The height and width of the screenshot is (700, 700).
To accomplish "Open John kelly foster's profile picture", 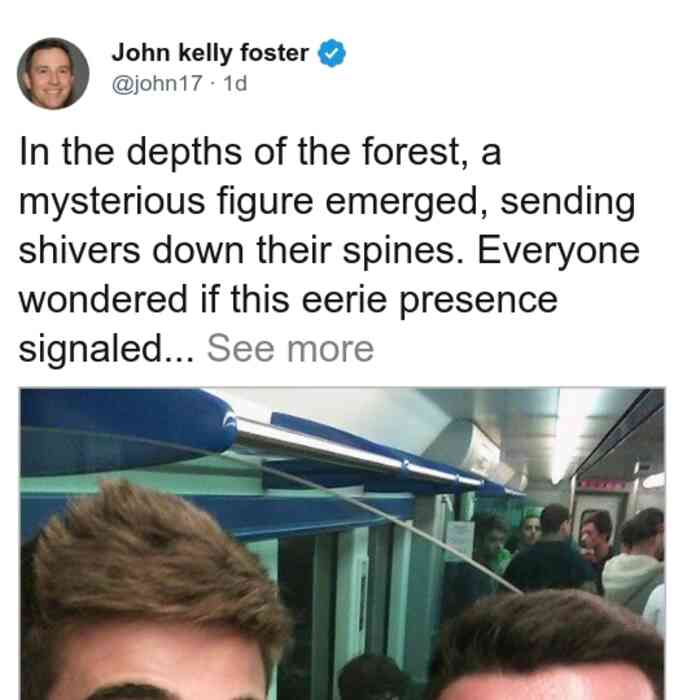I will (53, 74).
